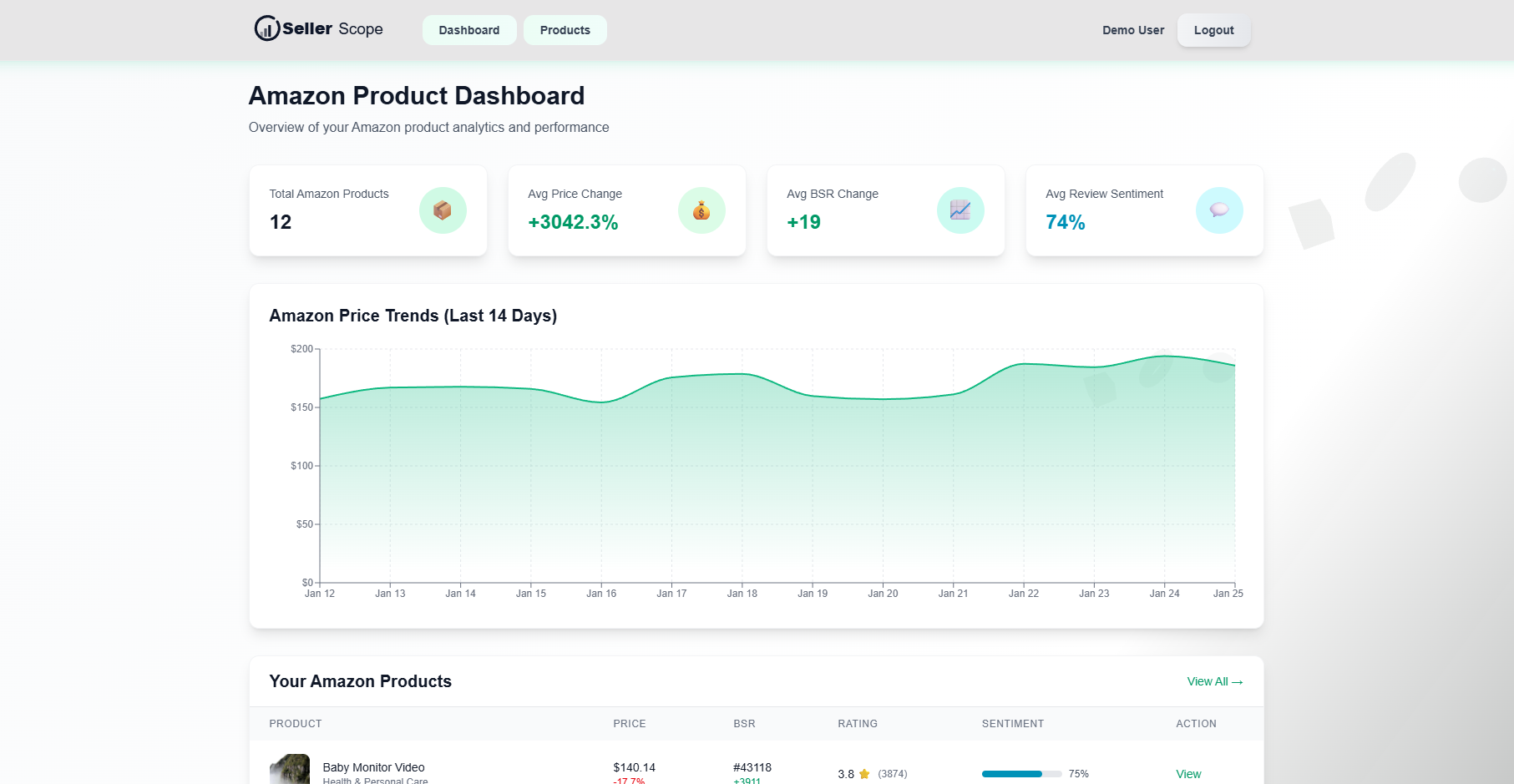Screen dimensions: 1514x784
Task: Click the money bag icon
Action: tap(701, 210)
